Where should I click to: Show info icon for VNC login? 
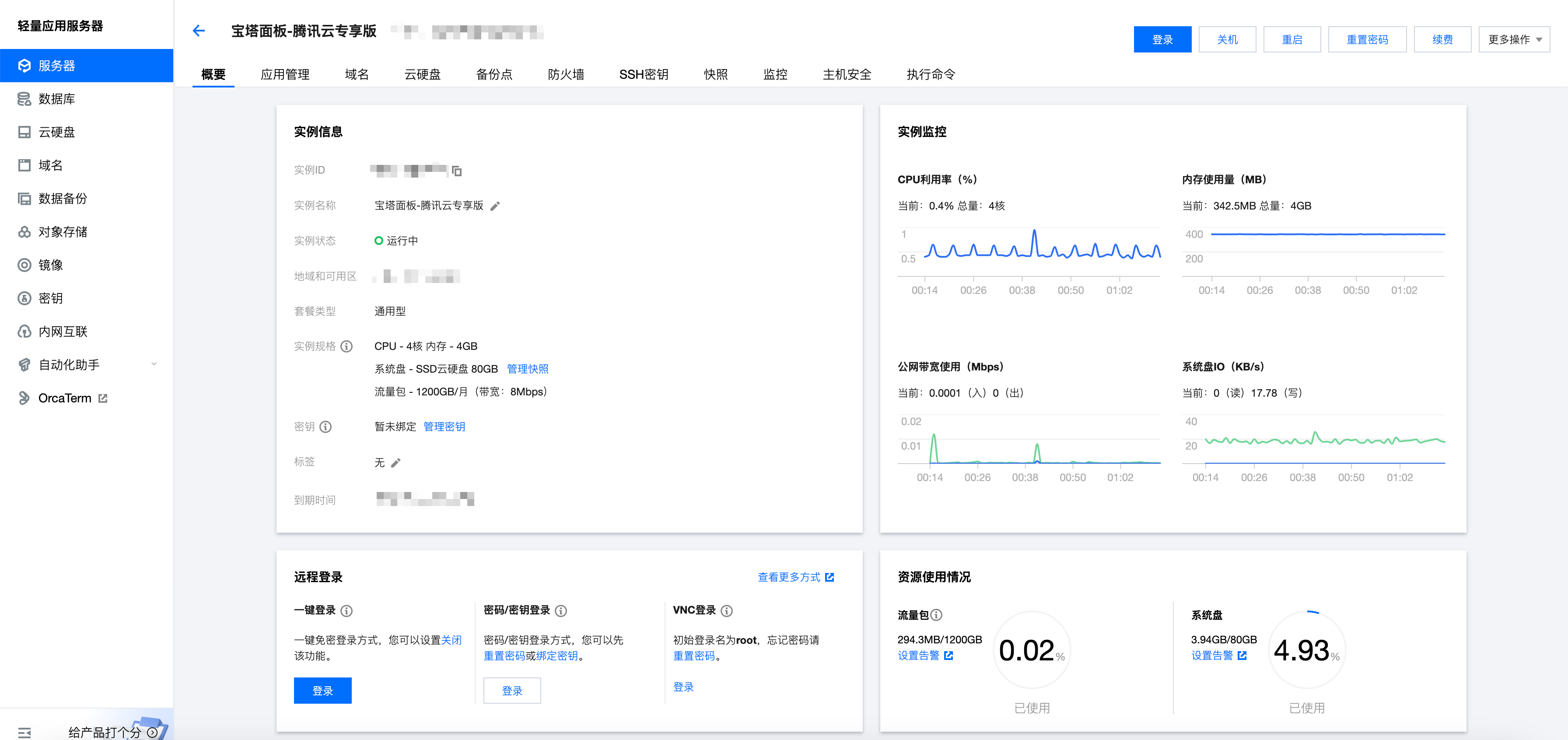tap(726, 611)
